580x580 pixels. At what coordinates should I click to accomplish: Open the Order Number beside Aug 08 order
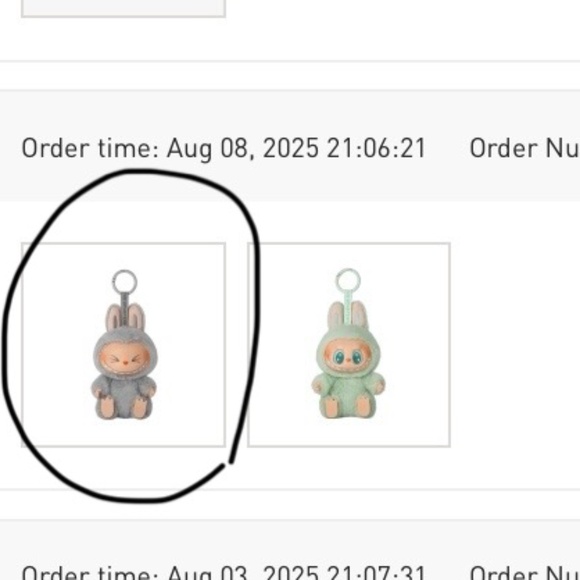(x=525, y=148)
